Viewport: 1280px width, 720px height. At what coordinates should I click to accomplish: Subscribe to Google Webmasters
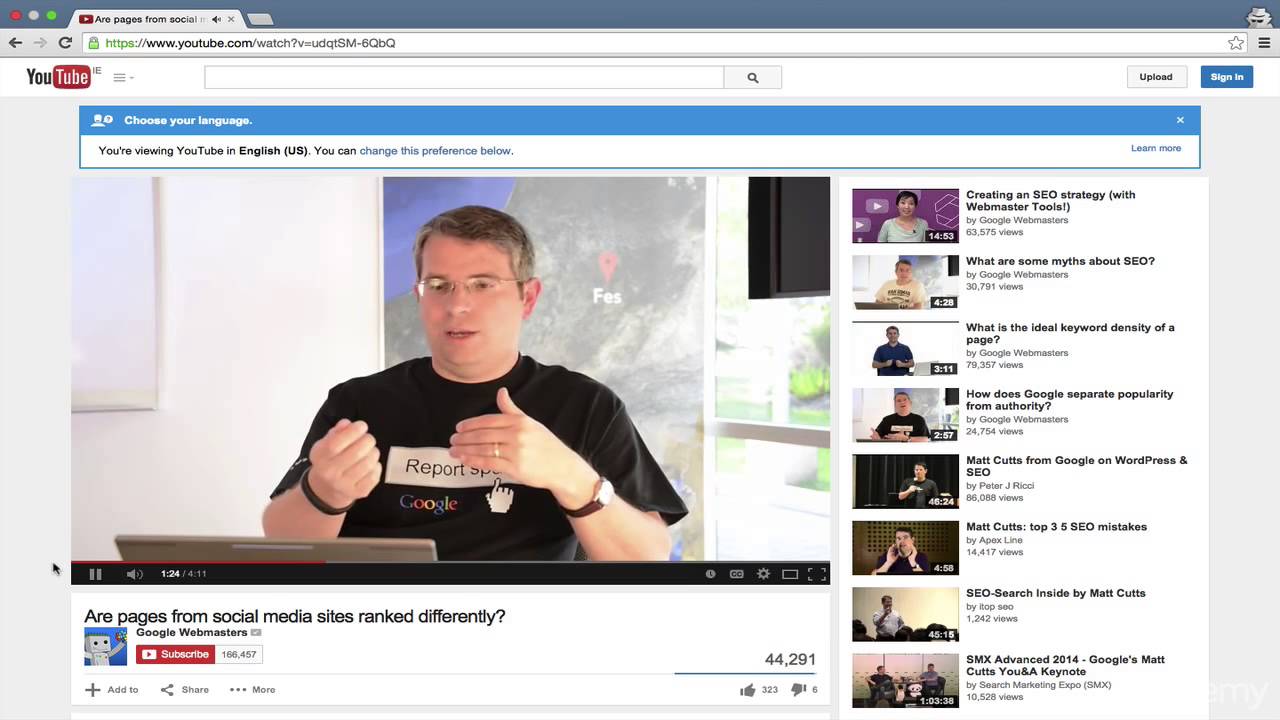point(175,655)
